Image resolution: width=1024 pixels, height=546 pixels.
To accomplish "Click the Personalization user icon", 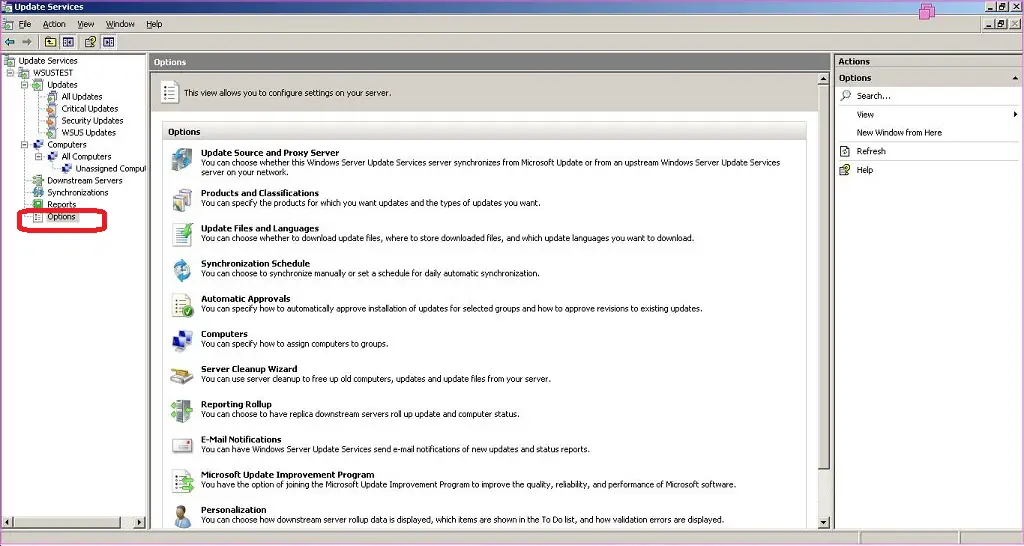I will (x=182, y=515).
